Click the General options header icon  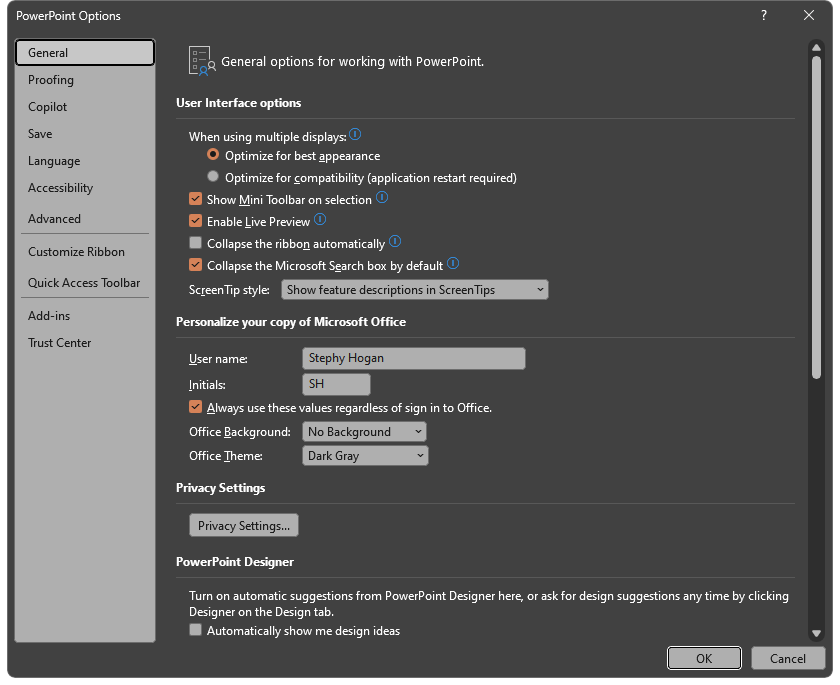[199, 59]
